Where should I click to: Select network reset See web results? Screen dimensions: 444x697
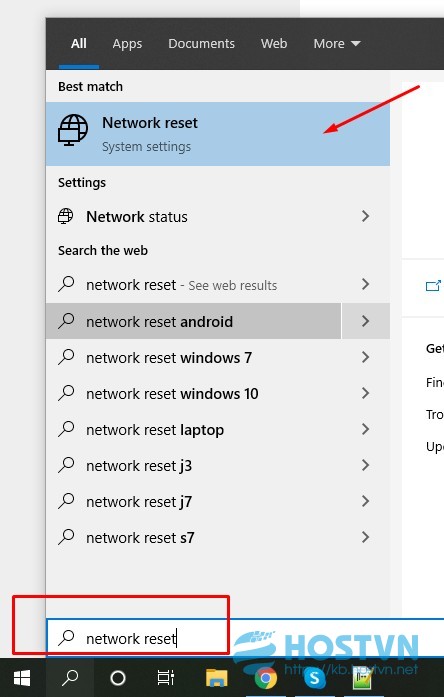pos(218,284)
